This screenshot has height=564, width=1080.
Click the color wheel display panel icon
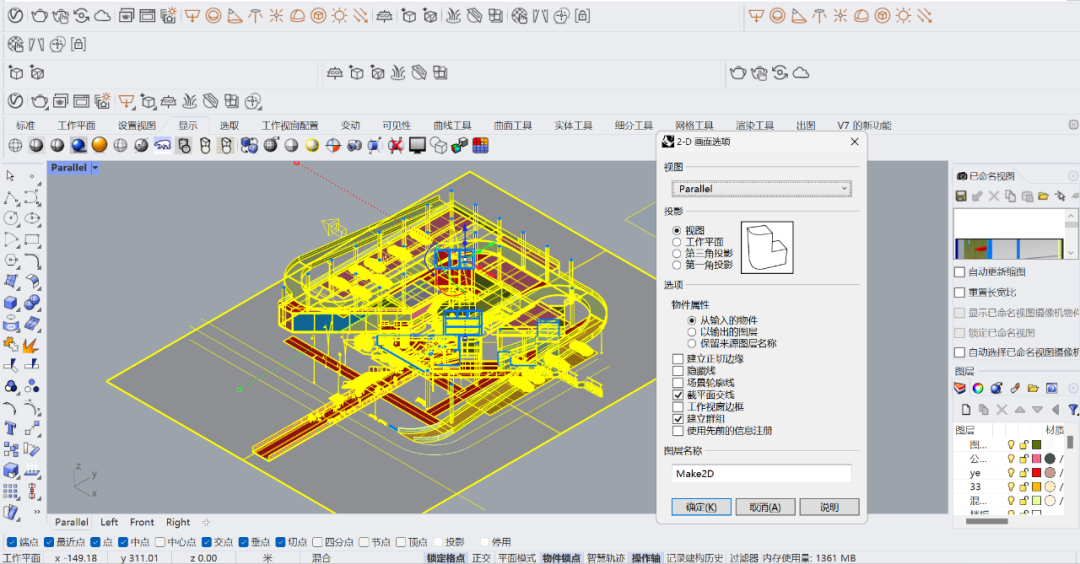point(978,388)
